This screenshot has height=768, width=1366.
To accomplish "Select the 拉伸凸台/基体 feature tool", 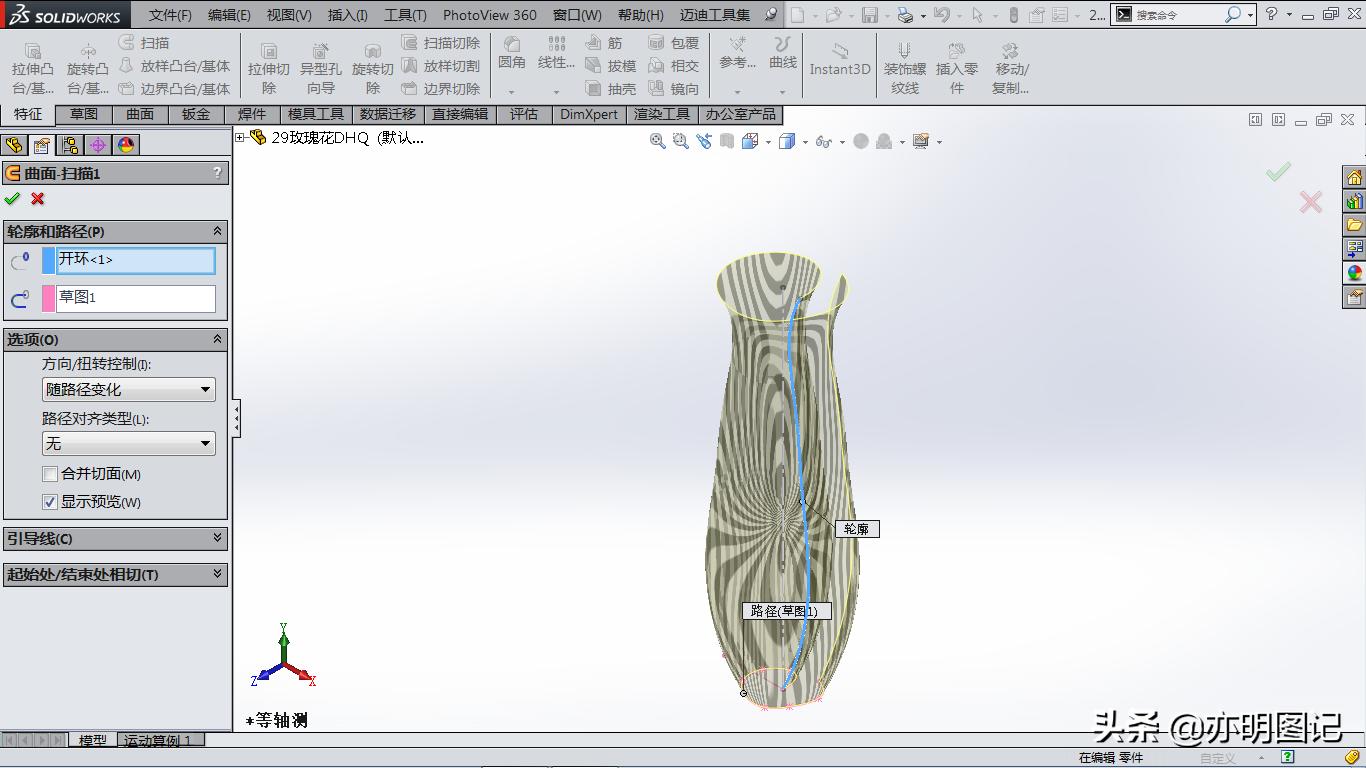I will click(31, 66).
